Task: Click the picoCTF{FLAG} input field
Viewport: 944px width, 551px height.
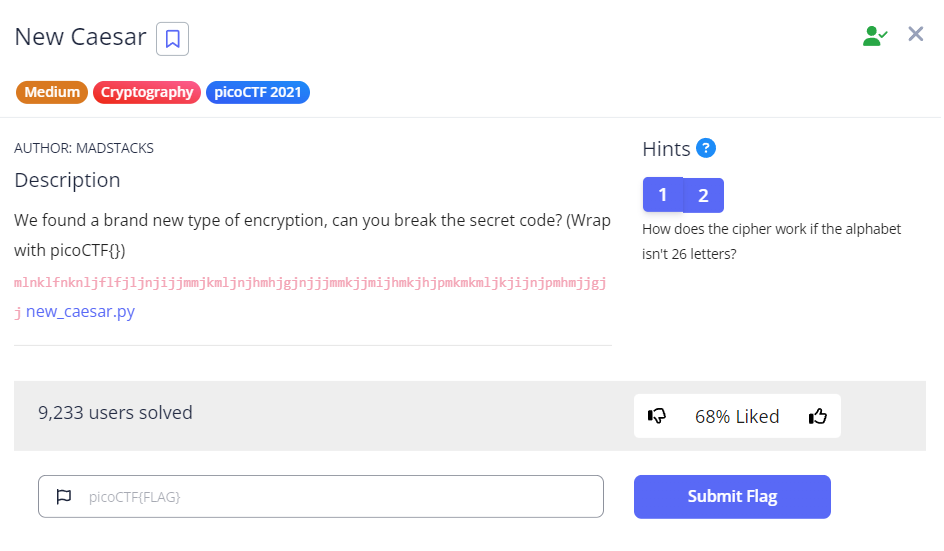Action: coord(330,496)
